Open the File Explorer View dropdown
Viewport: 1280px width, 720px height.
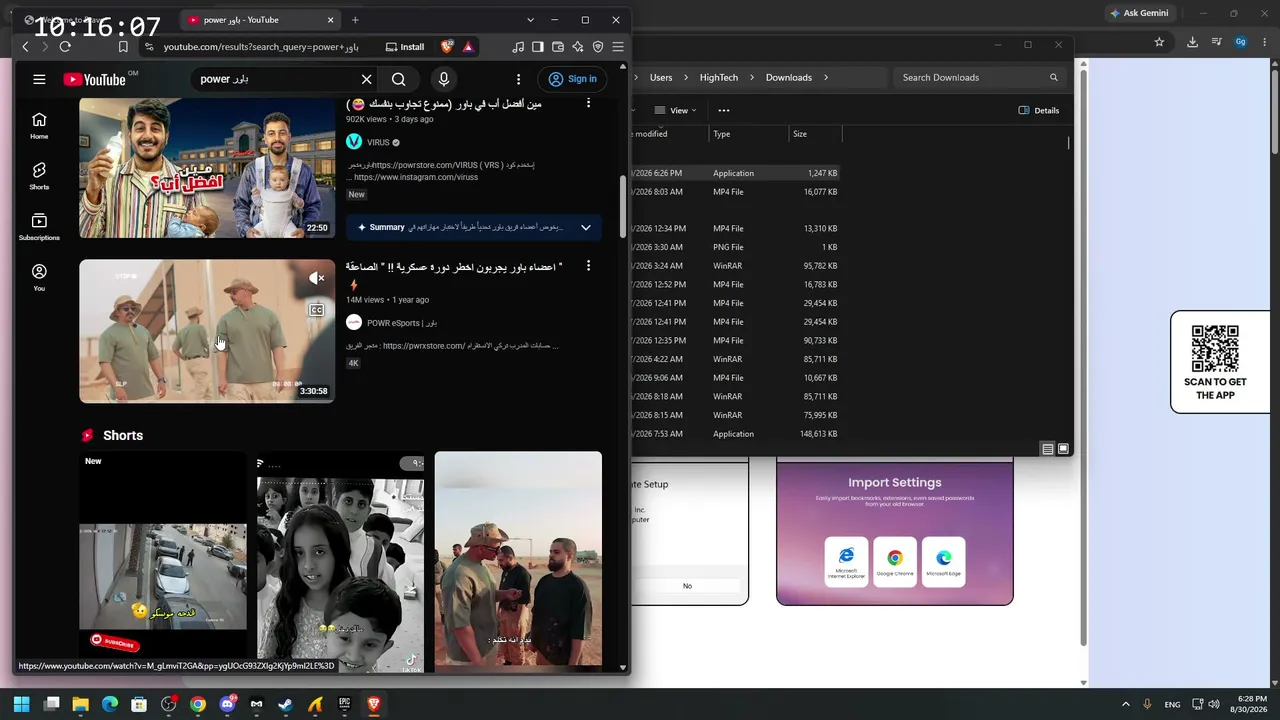[677, 110]
